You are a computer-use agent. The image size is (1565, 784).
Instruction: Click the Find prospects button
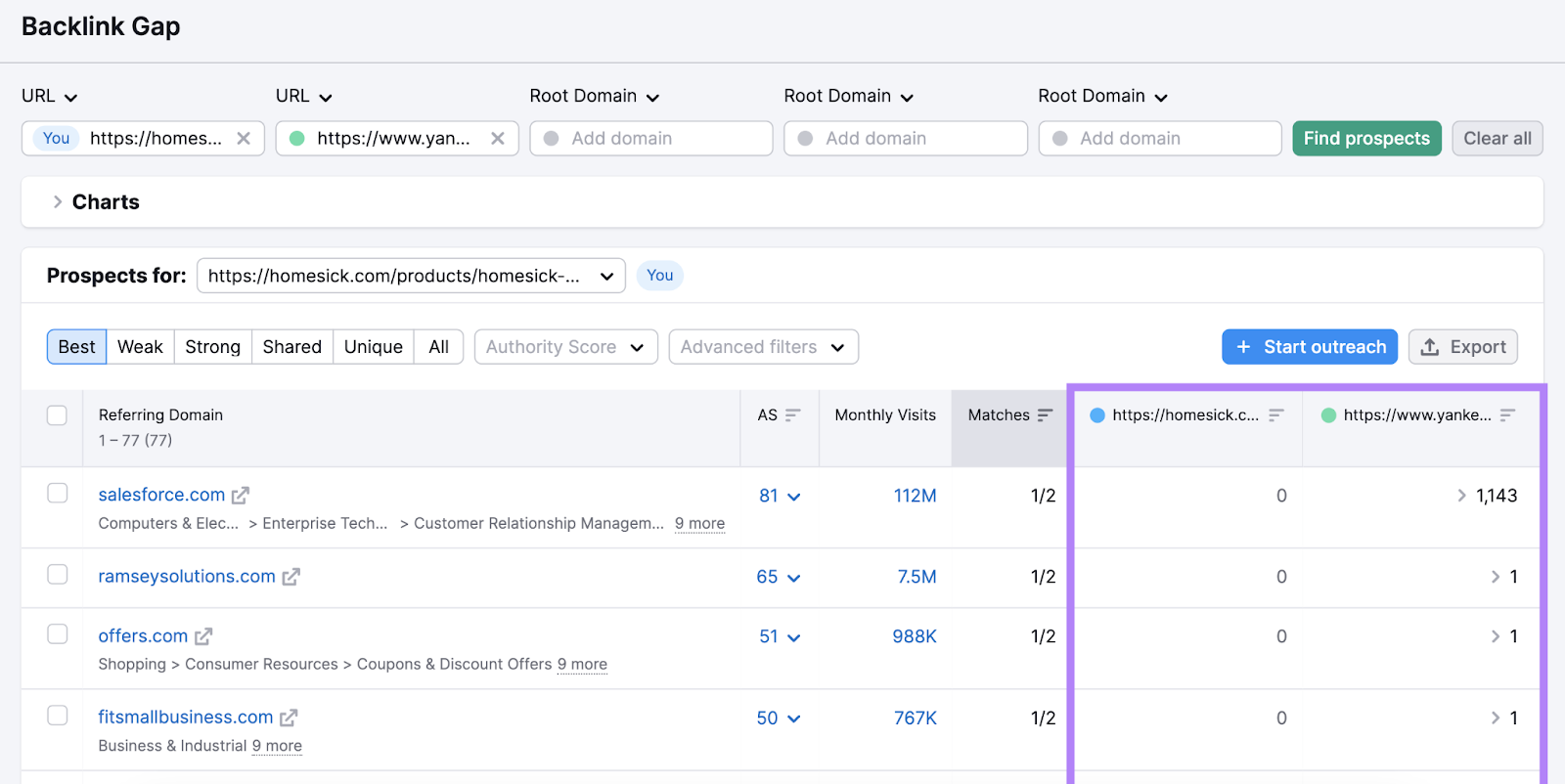pyautogui.click(x=1366, y=139)
